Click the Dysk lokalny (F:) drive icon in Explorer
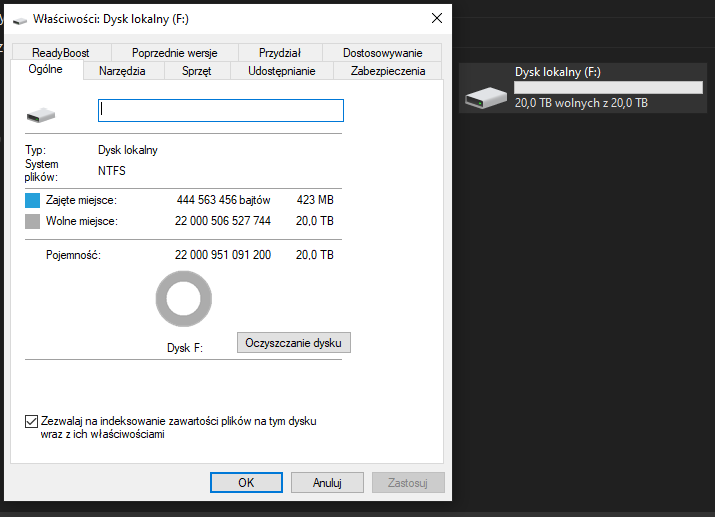Screen dimensions: 715x517 click(x=487, y=96)
